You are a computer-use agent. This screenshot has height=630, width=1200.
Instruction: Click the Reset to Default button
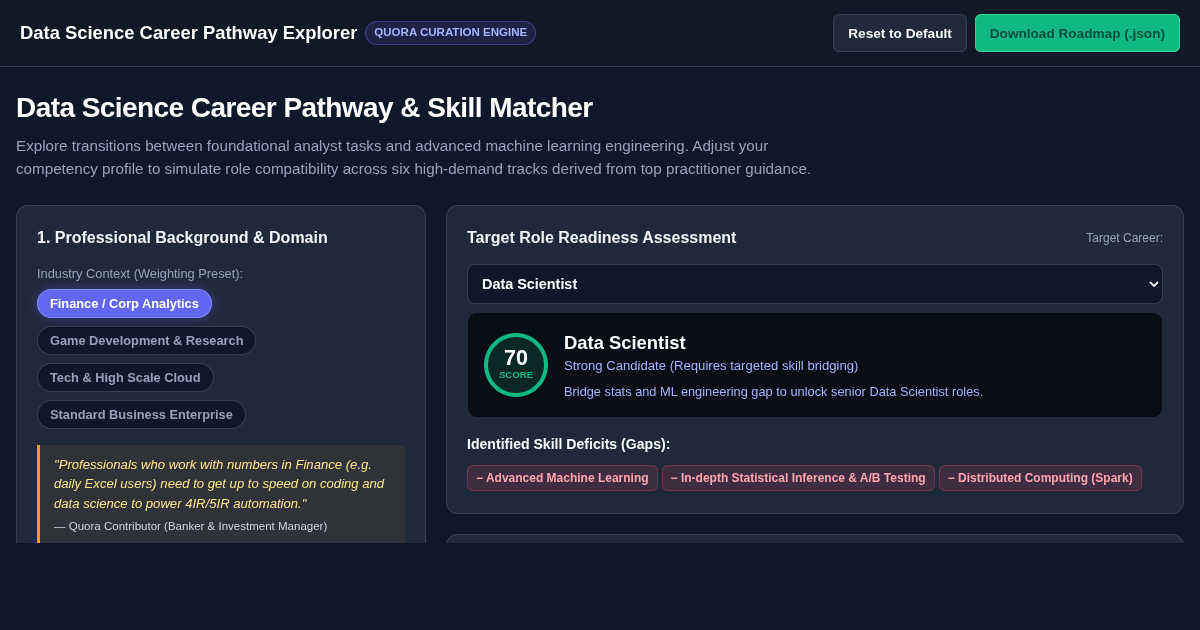[900, 33]
